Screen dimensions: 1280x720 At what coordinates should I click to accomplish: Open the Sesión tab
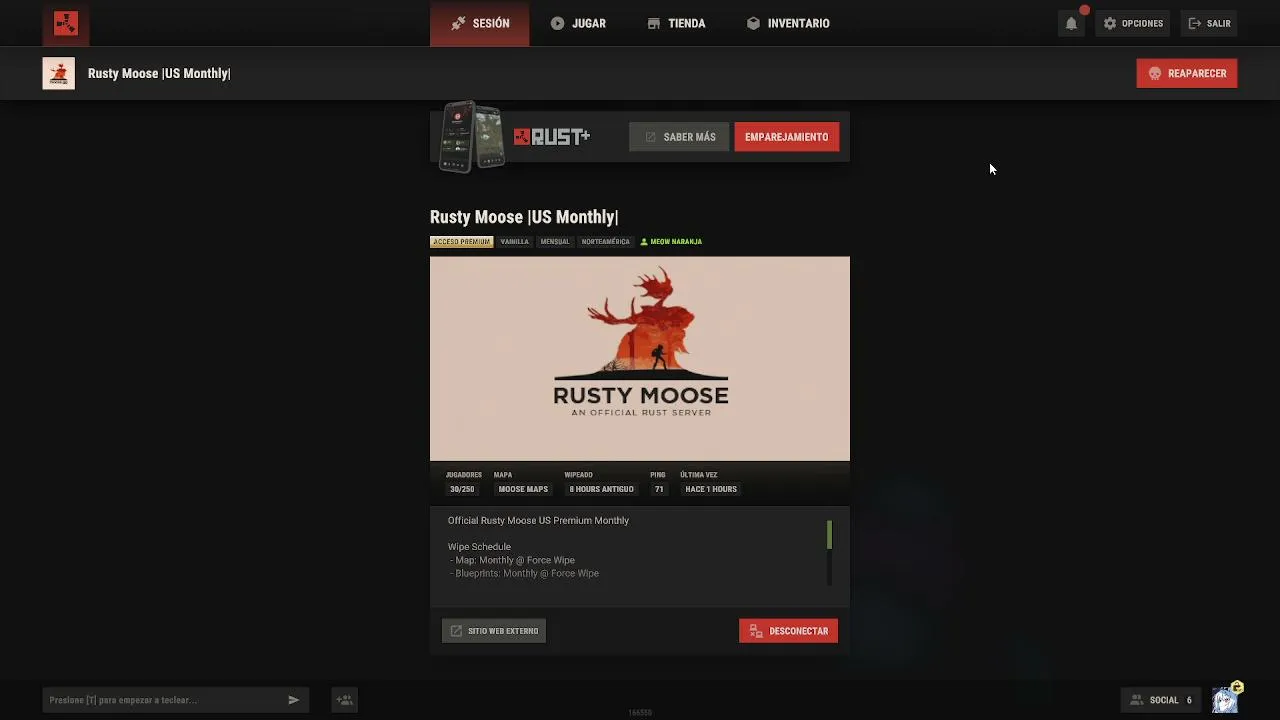pos(480,23)
